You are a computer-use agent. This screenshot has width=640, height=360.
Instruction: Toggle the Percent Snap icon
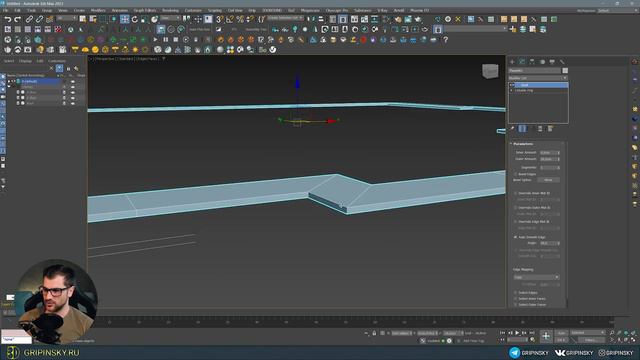coord(240,19)
